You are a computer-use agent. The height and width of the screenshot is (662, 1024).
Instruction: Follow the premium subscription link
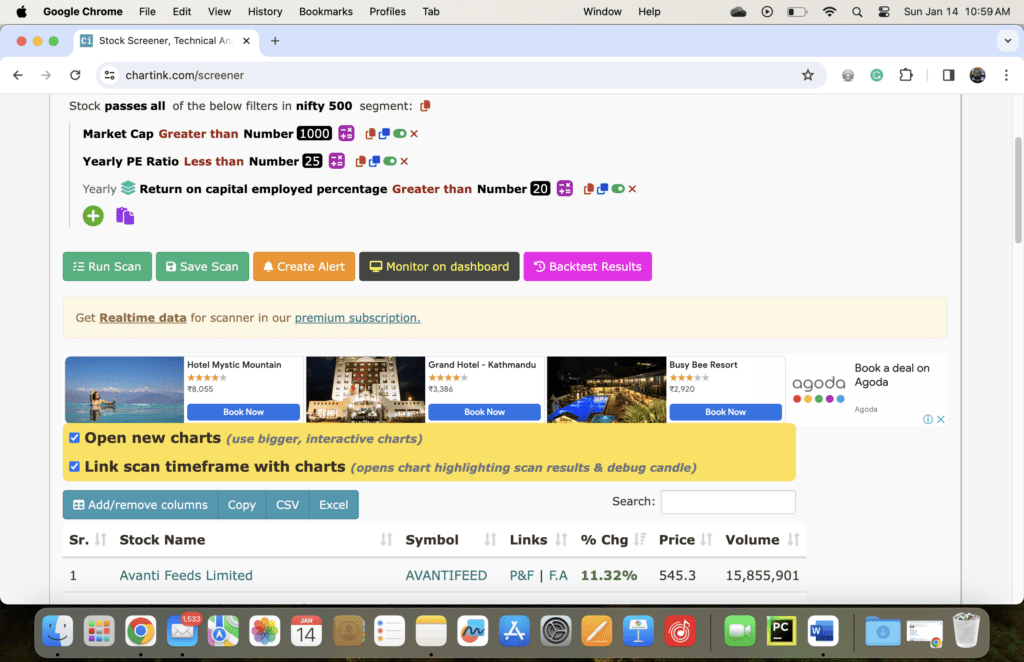(x=357, y=318)
